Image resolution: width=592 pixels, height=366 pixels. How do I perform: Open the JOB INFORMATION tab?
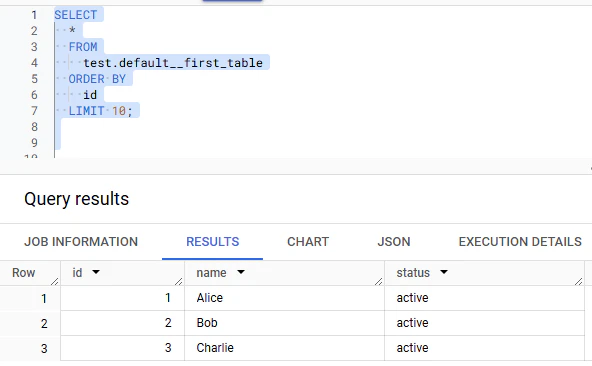click(x=81, y=242)
